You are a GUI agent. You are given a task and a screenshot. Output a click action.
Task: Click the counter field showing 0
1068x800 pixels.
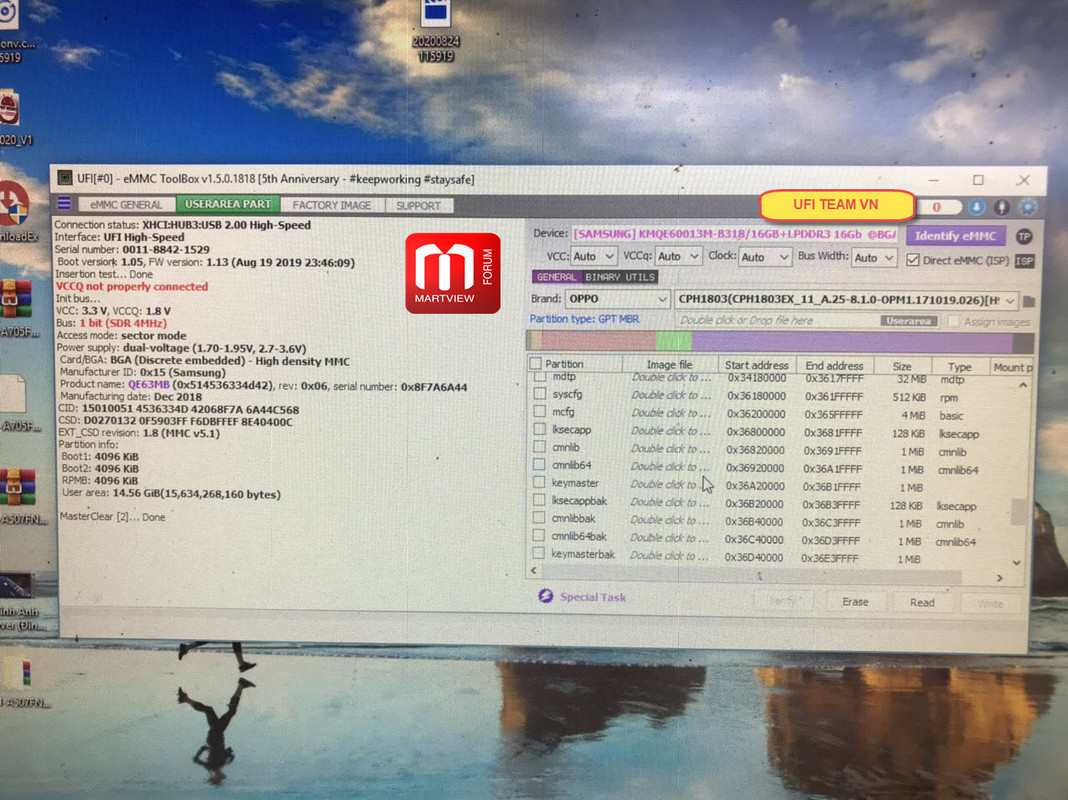point(937,207)
